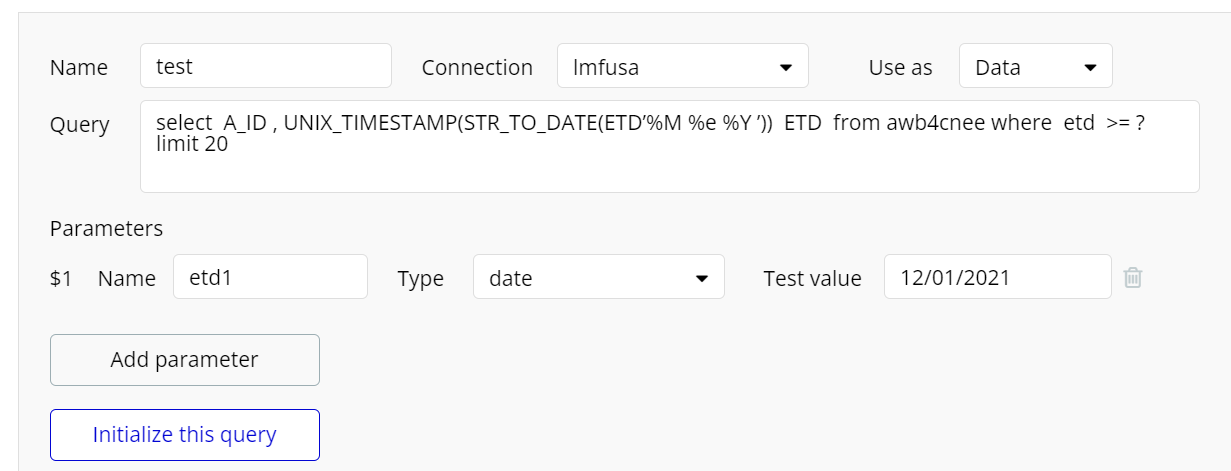The height and width of the screenshot is (471, 1231).
Task: Click the '$1' parameter index label
Action: pyautogui.click(x=61, y=279)
